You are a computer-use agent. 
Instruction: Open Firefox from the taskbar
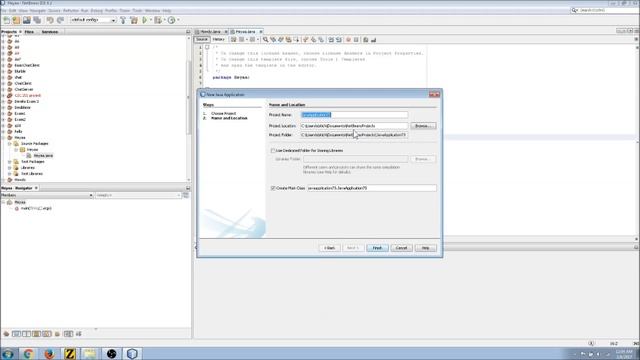(49, 353)
